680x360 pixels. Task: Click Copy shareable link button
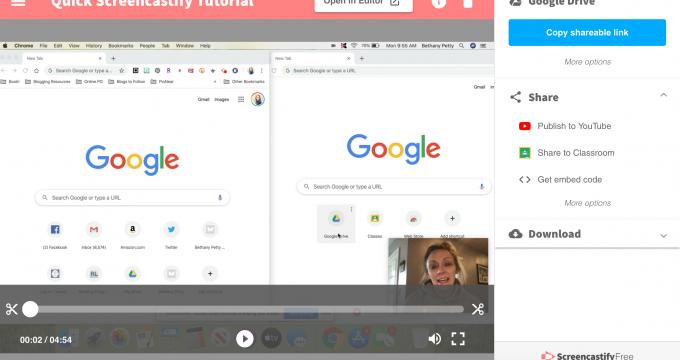[x=587, y=33]
